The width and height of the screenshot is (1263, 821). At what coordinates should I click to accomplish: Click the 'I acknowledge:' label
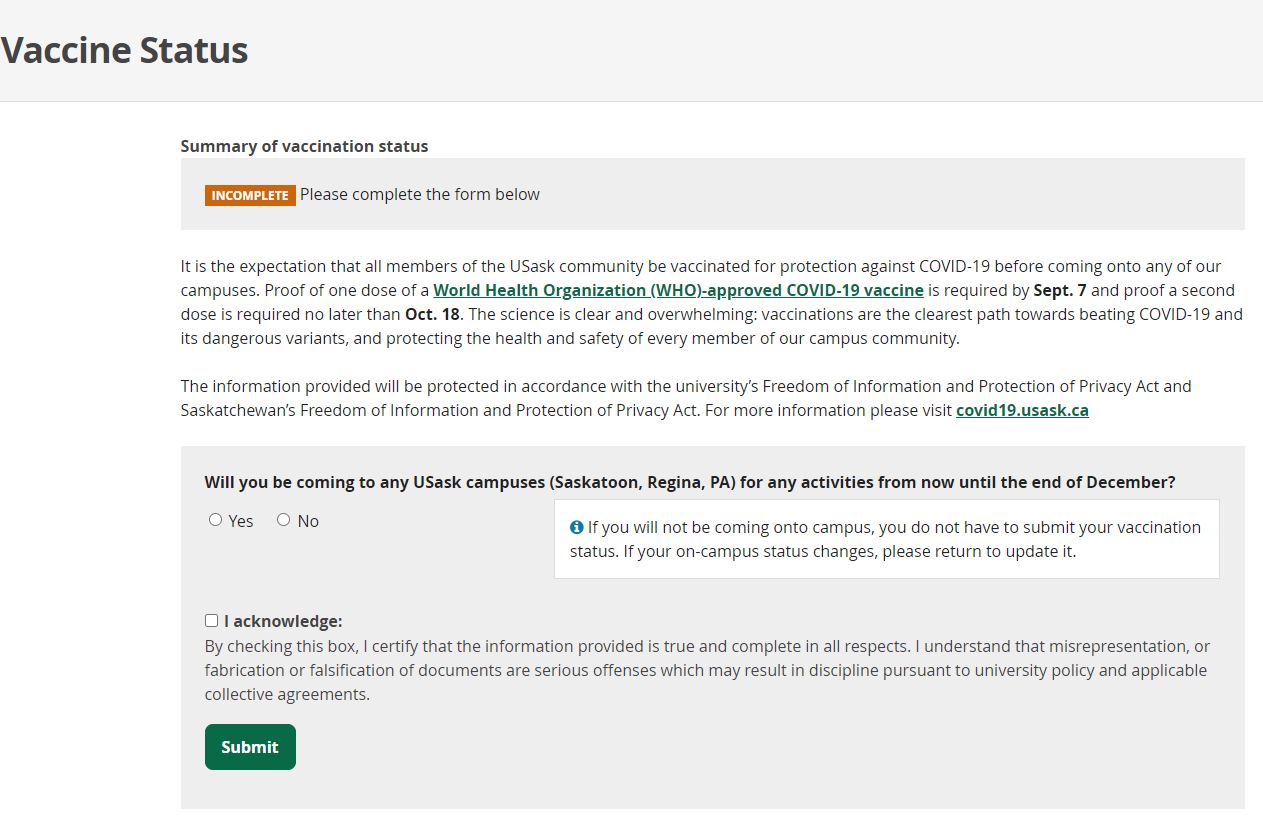coord(283,621)
